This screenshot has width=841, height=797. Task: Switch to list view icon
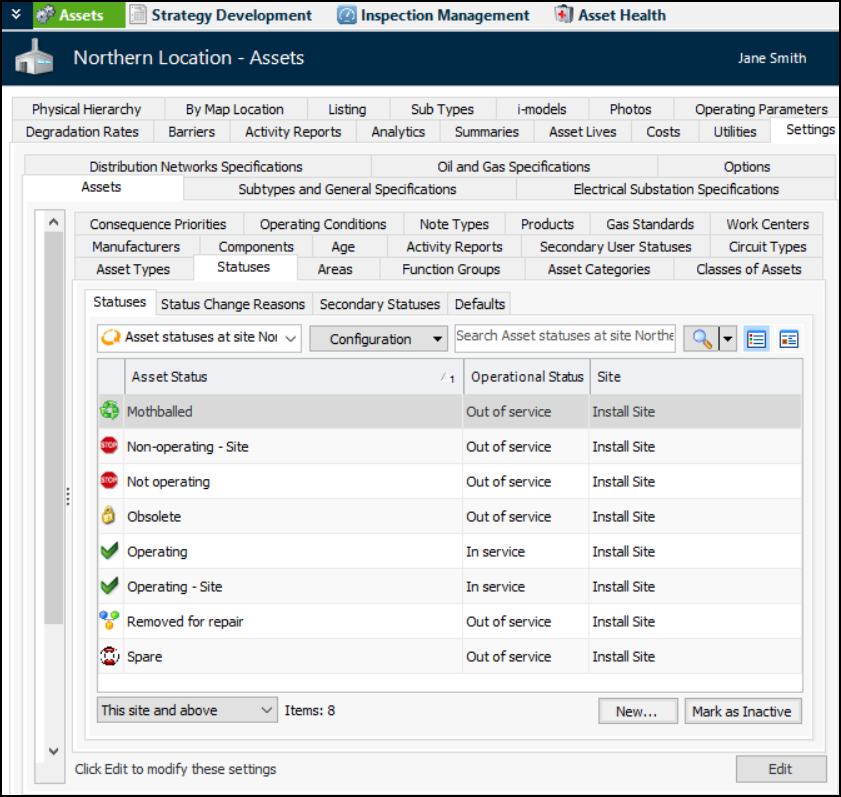click(x=757, y=339)
